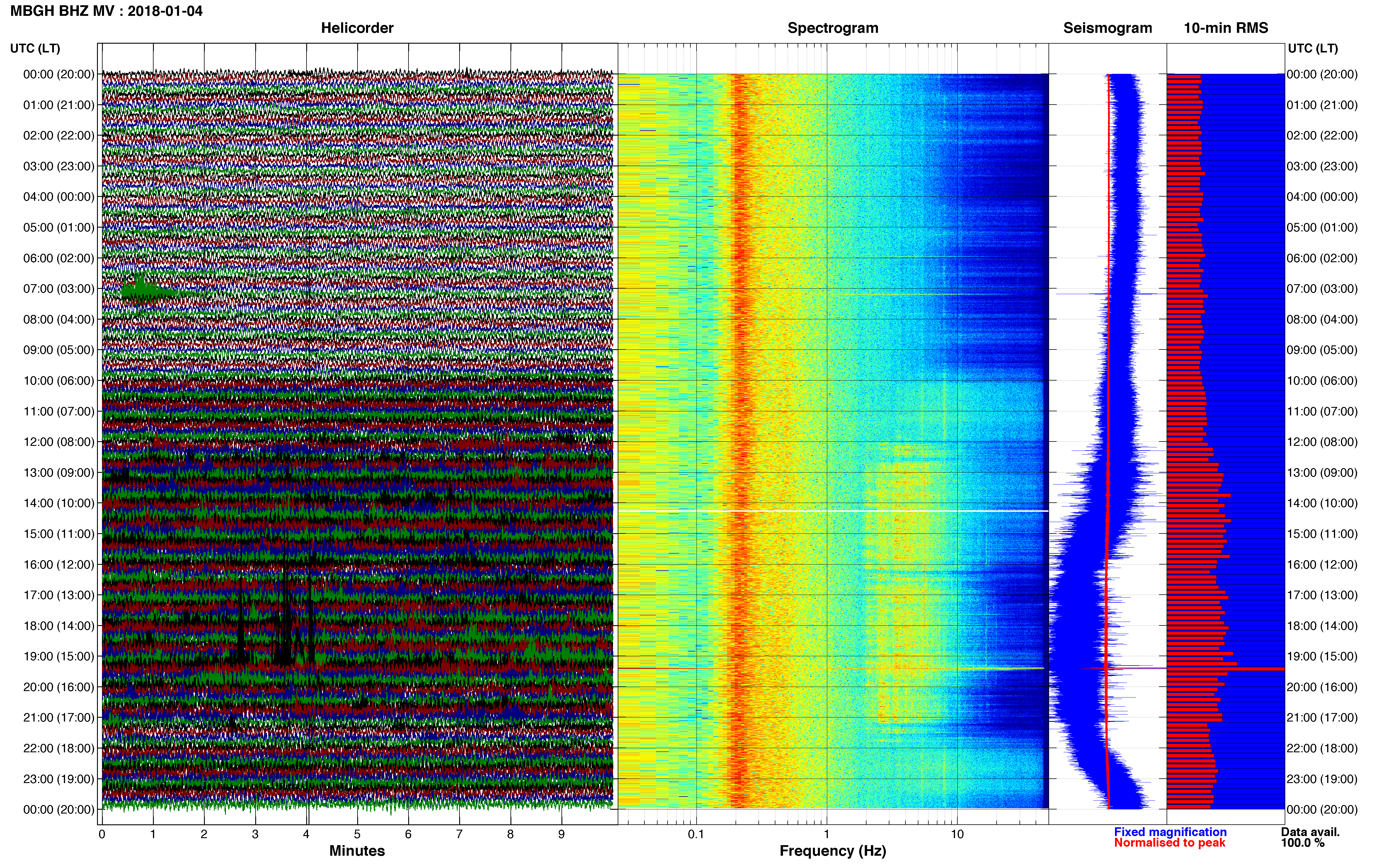
Task: Select '02:00 (22:00)' label next to the helicorder
Action: point(59,135)
